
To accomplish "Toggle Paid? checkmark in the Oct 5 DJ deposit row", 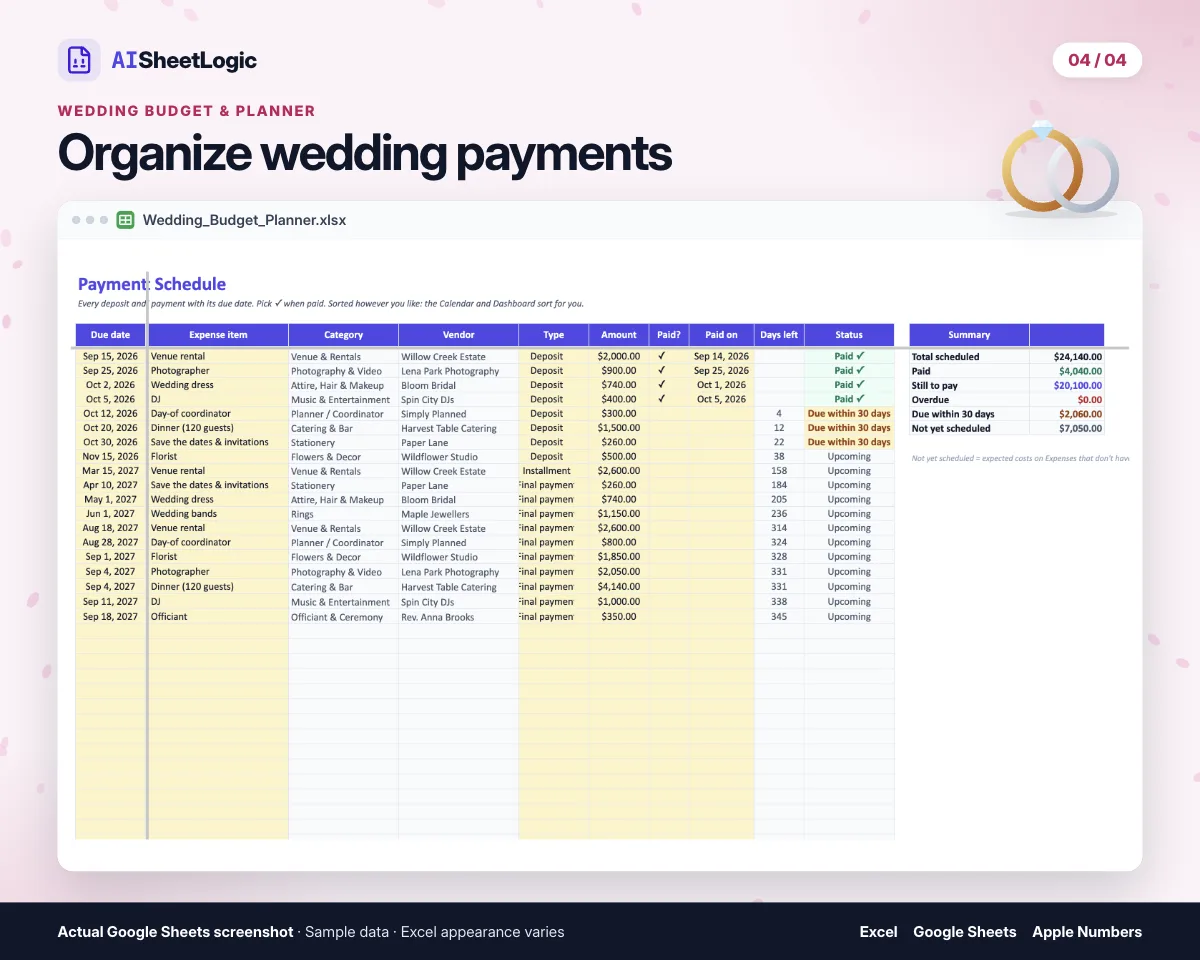I will [x=661, y=399].
